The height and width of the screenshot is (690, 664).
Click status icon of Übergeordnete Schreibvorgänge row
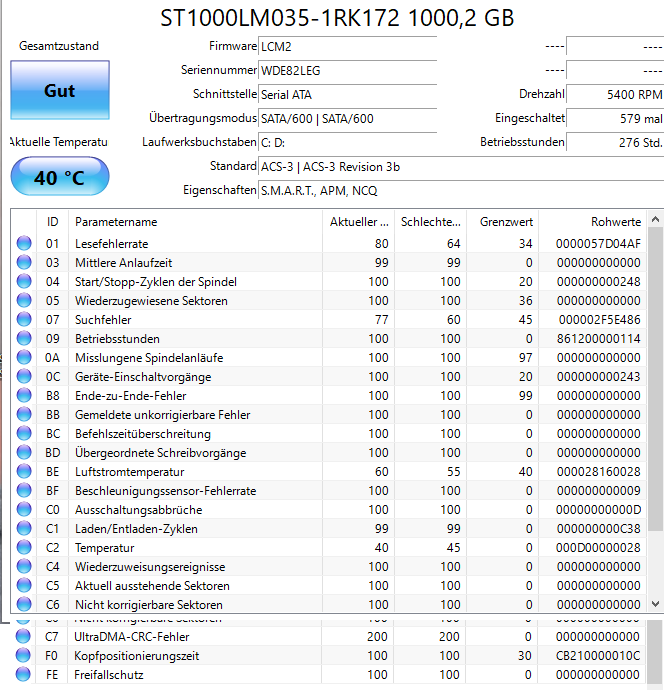pyautogui.click(x=24, y=452)
